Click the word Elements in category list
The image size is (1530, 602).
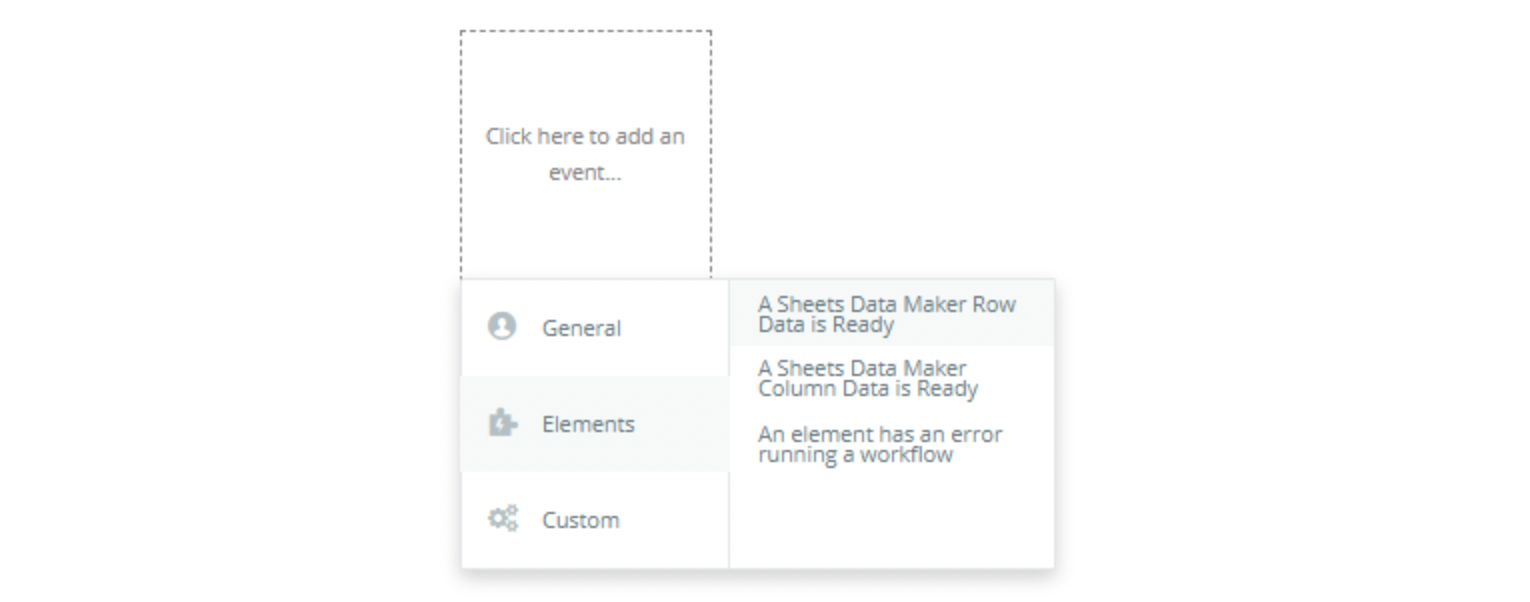tap(588, 424)
